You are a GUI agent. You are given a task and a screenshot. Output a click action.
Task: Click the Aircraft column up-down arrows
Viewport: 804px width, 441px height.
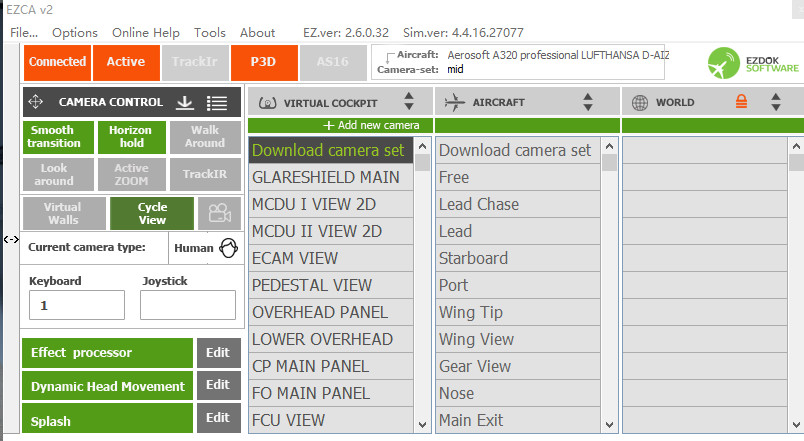click(588, 102)
